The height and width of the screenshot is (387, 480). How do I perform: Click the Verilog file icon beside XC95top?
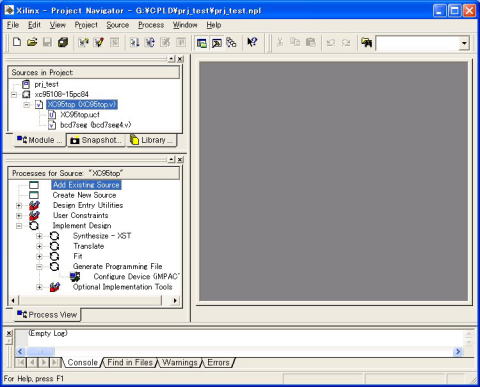[39, 105]
